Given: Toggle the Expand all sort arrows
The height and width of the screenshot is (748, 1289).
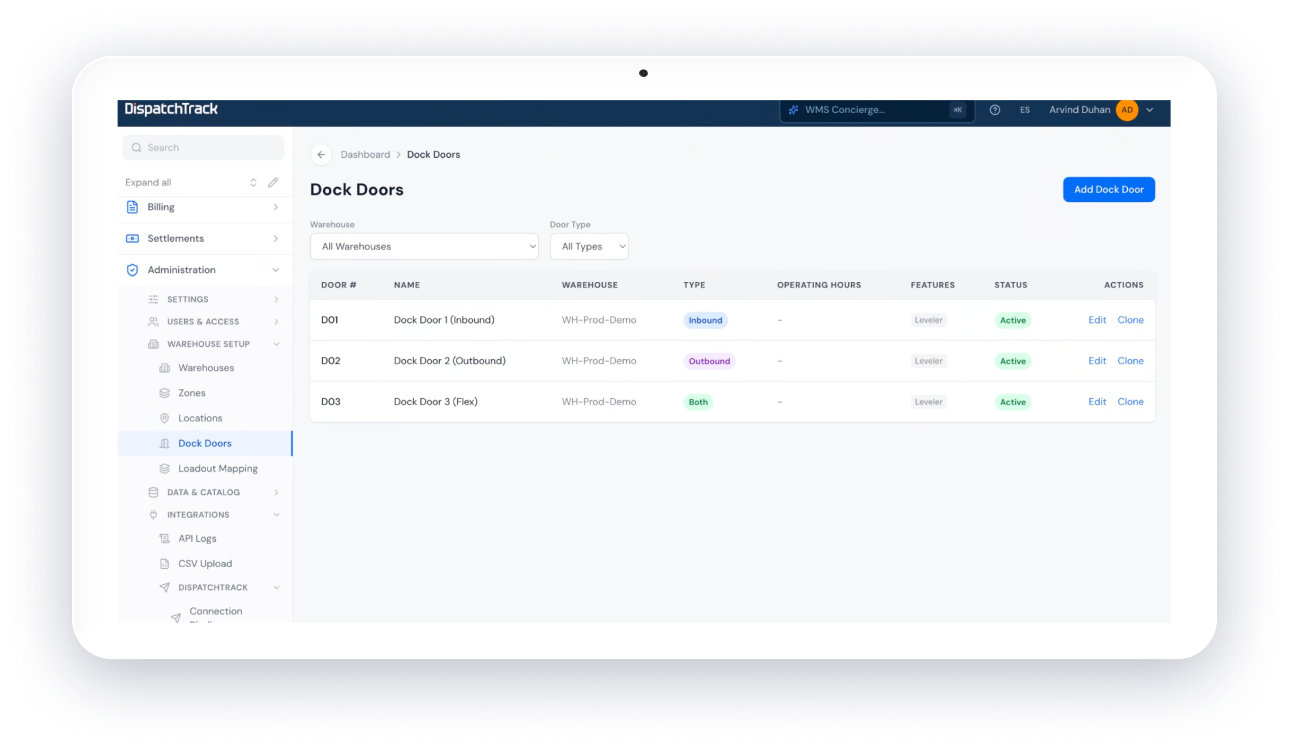Looking at the screenshot, I should (x=253, y=183).
